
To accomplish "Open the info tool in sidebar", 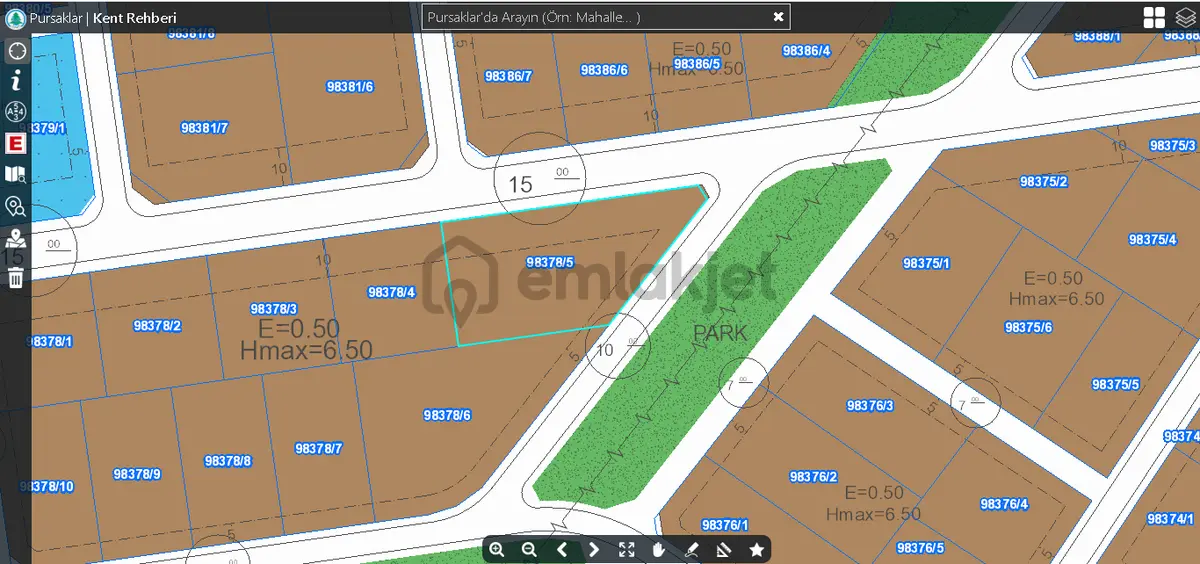I will click(16, 82).
